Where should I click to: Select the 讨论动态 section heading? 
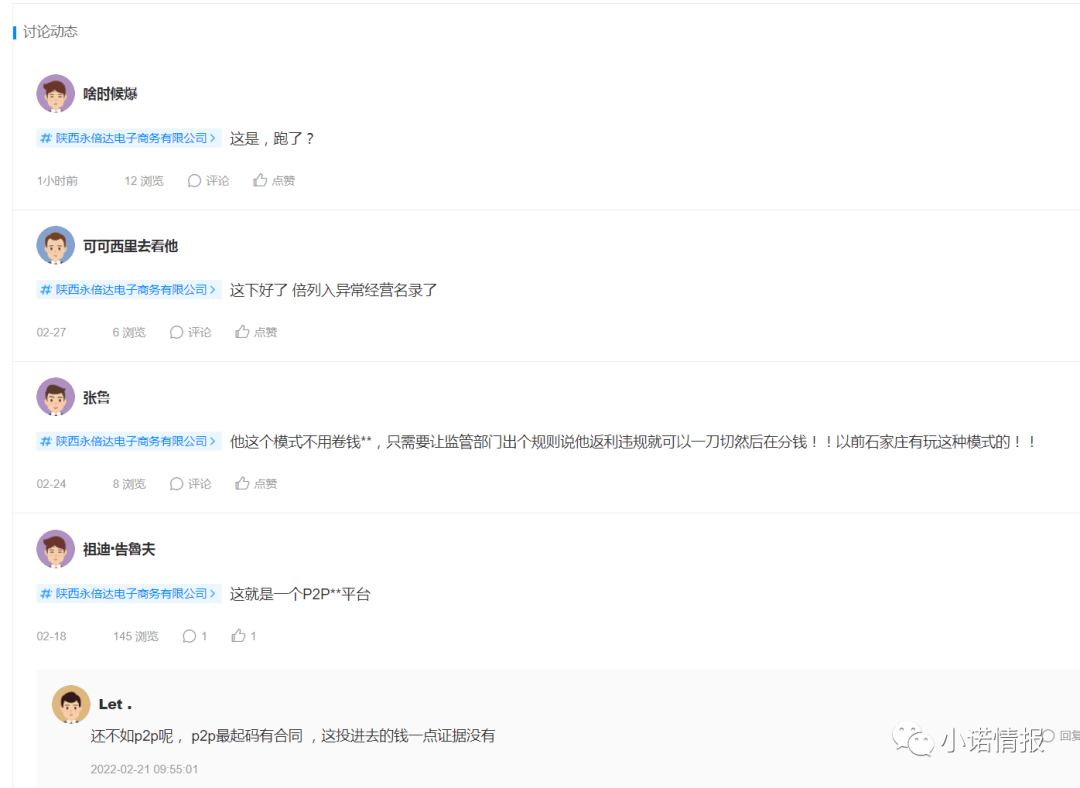[x=50, y=32]
